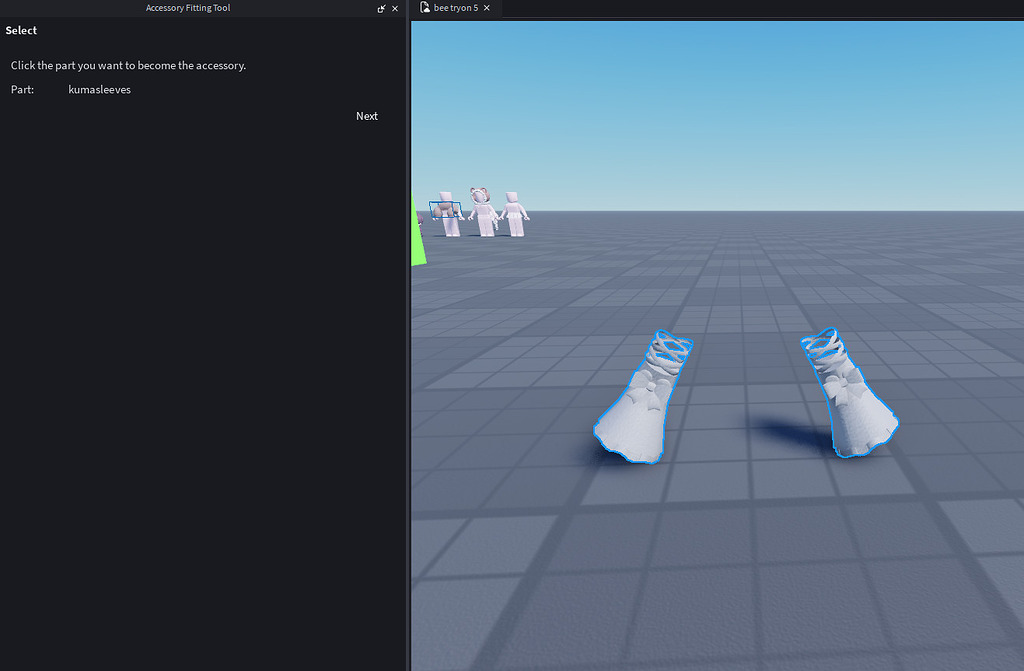
Task: Click the leftmost mannequin with blue selection box
Action: pyautogui.click(x=447, y=214)
